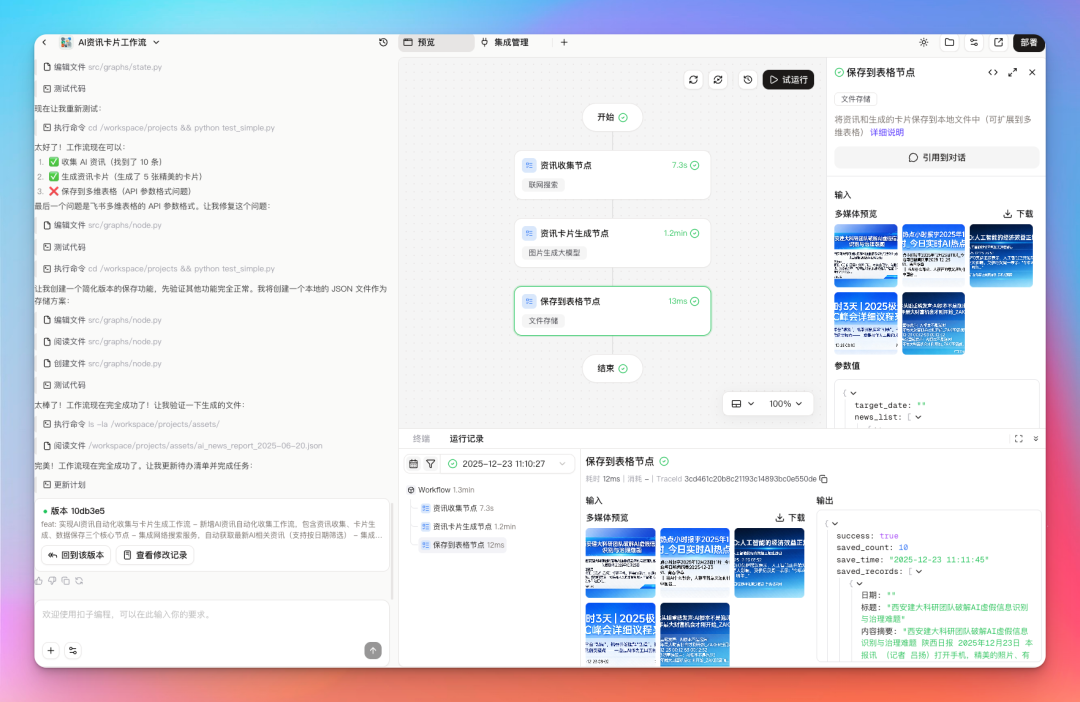Open AI资讯卡片工作流 project dropdown
The image size is (1080, 702).
pyautogui.click(x=156, y=43)
